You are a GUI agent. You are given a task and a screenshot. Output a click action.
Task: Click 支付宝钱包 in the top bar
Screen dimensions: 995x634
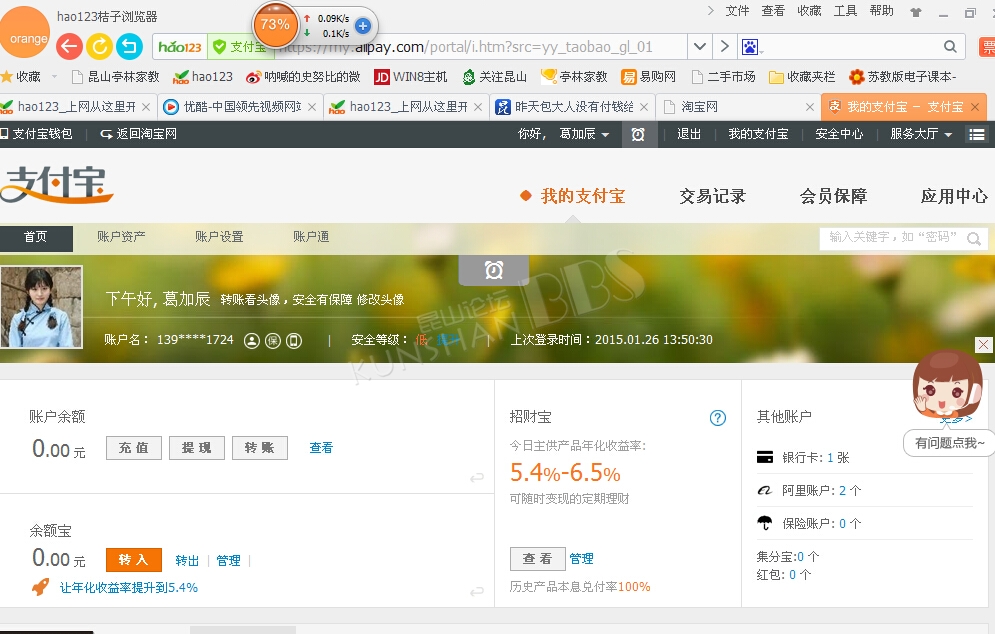[36, 134]
